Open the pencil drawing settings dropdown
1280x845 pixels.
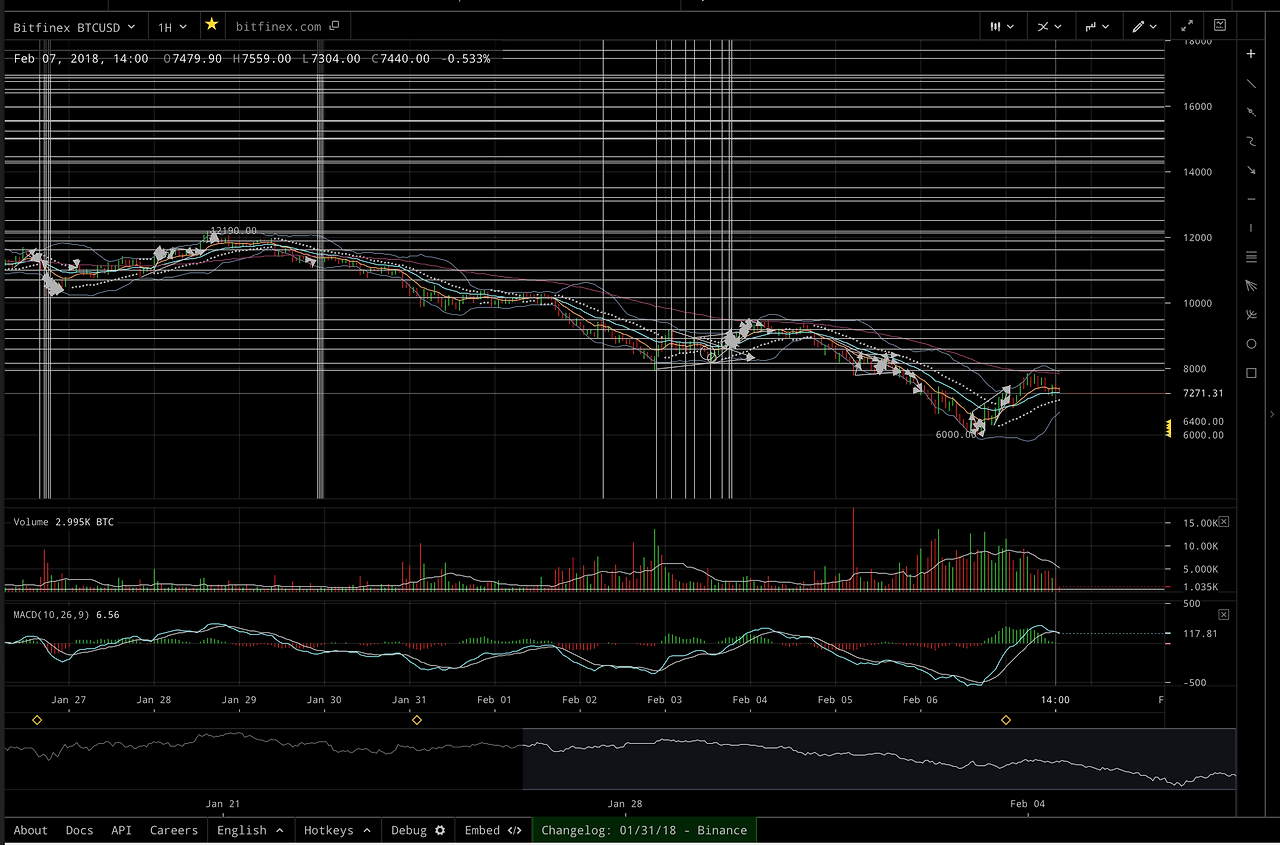pos(1144,27)
